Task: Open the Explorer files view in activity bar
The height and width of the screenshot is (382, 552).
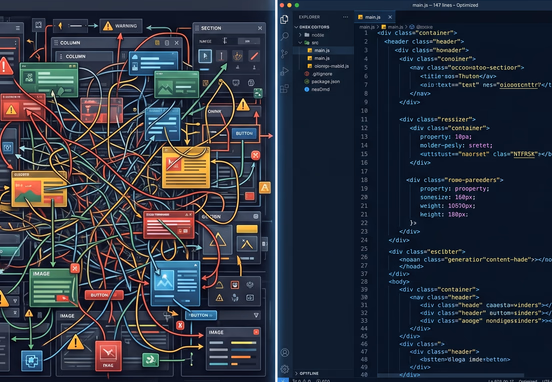Action: (x=284, y=19)
